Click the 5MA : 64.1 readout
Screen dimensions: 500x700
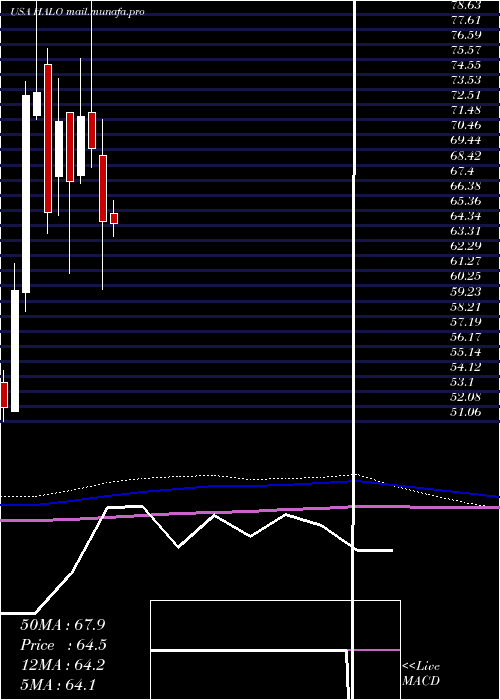click(x=58, y=685)
